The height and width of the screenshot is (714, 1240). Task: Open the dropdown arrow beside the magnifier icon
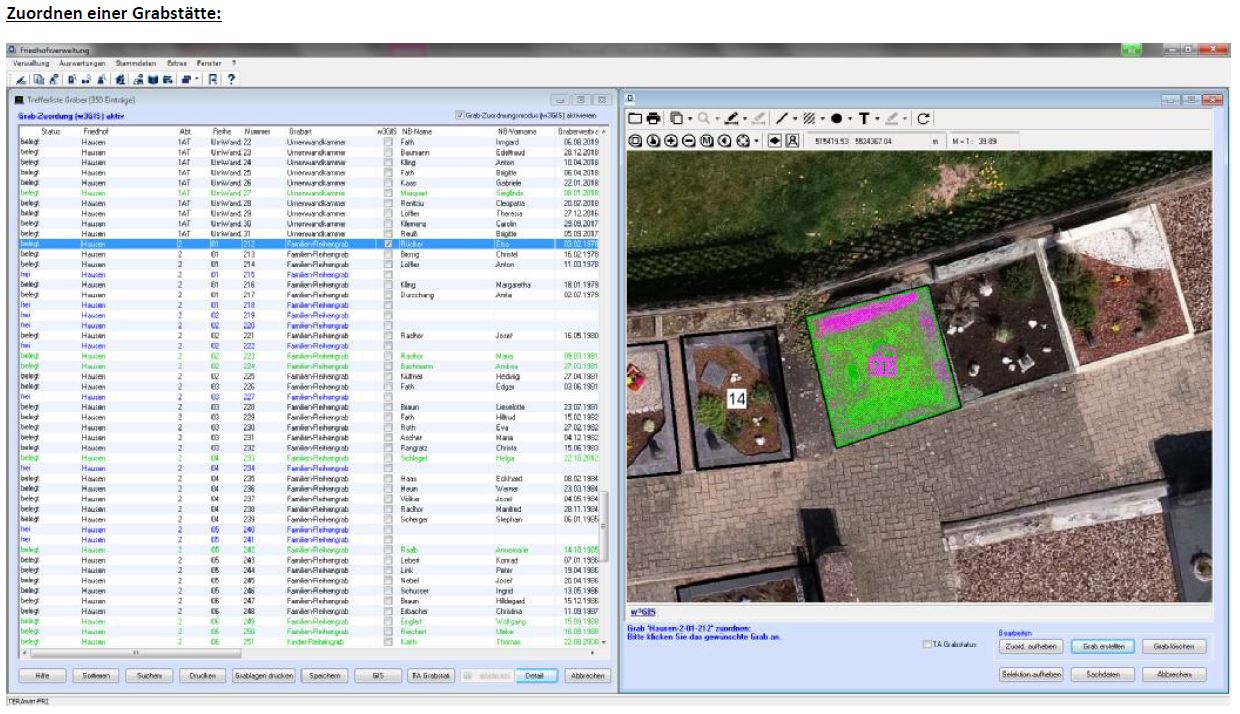click(x=716, y=120)
